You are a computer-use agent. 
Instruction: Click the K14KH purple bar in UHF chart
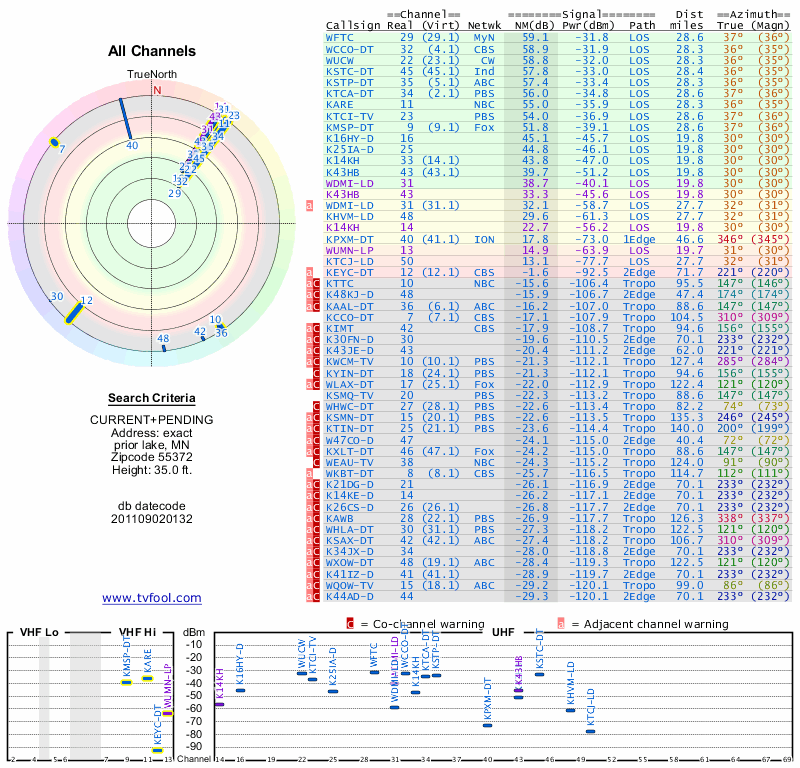click(x=219, y=704)
